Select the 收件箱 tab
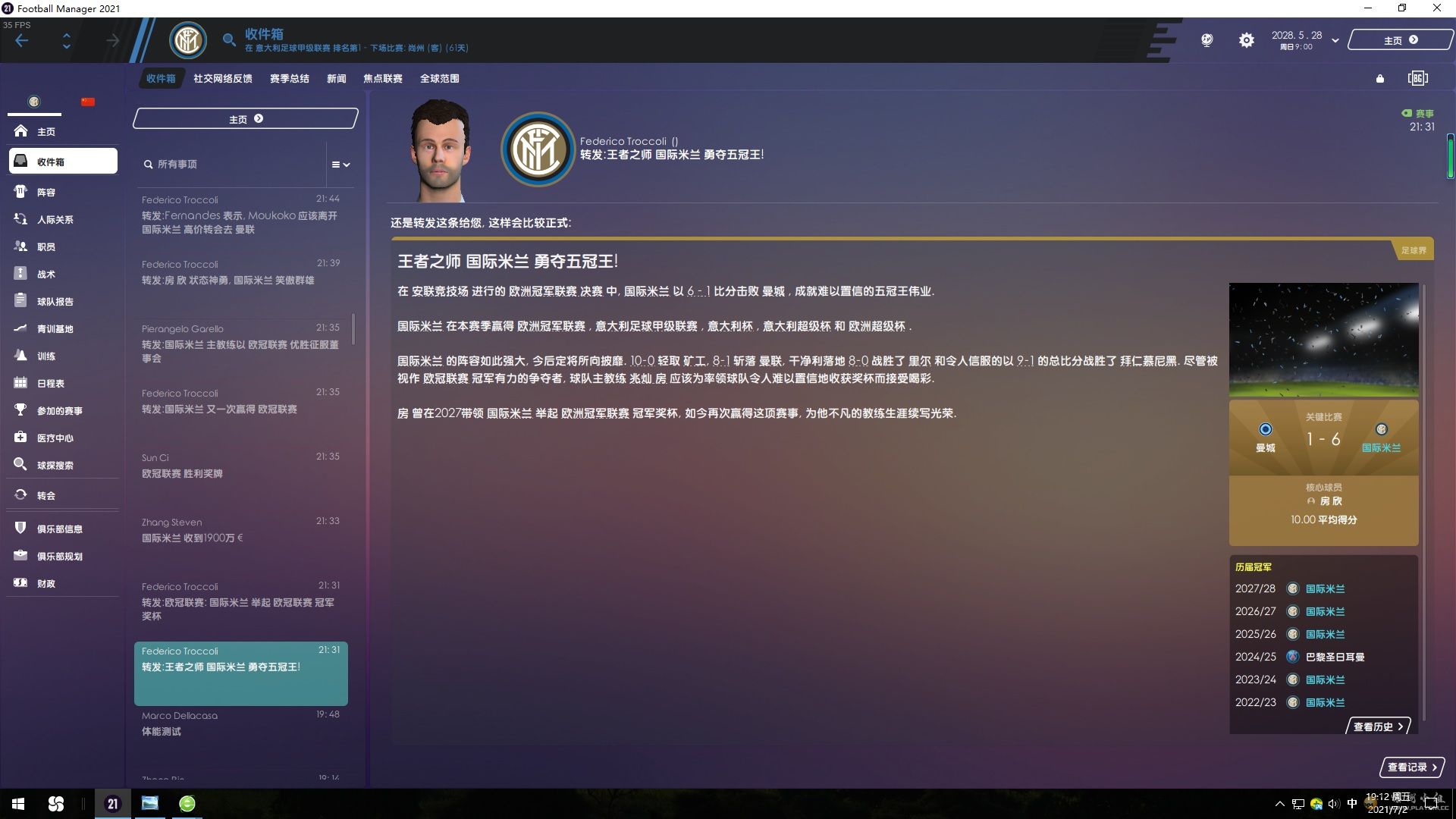The image size is (1456, 819). coord(161,79)
